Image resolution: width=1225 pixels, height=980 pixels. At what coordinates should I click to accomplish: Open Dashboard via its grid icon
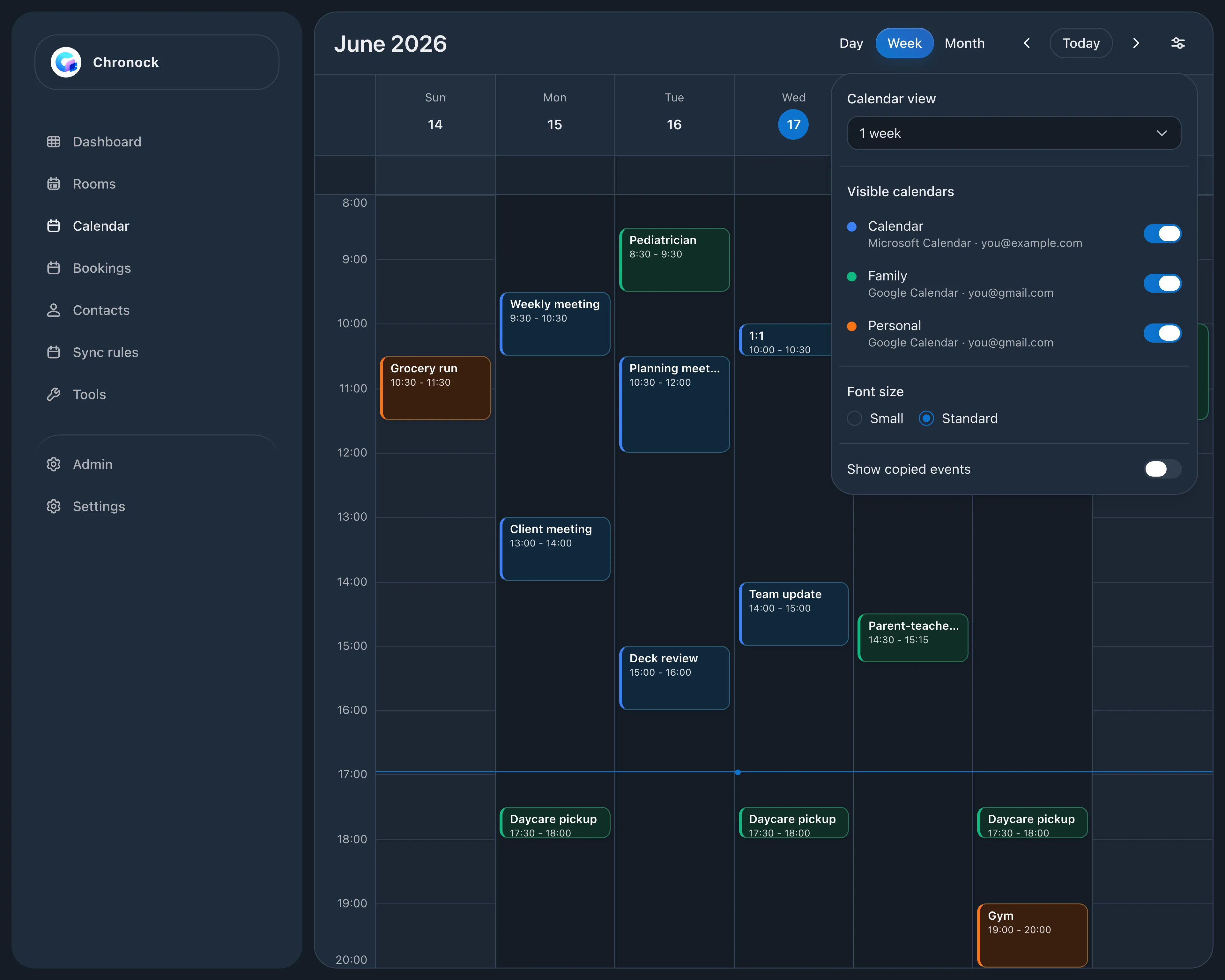click(53, 141)
